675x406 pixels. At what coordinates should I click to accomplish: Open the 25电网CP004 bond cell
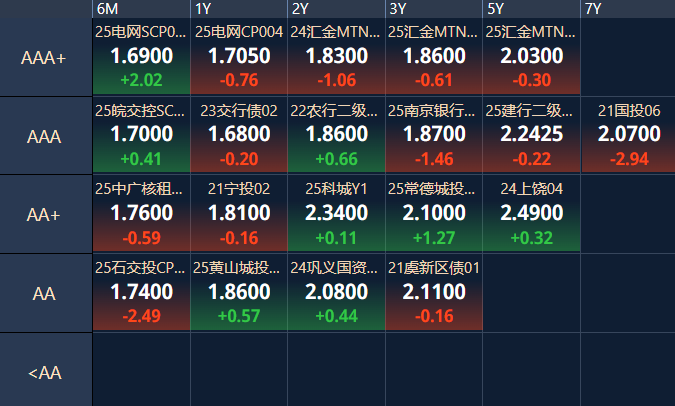[x=239, y=57]
